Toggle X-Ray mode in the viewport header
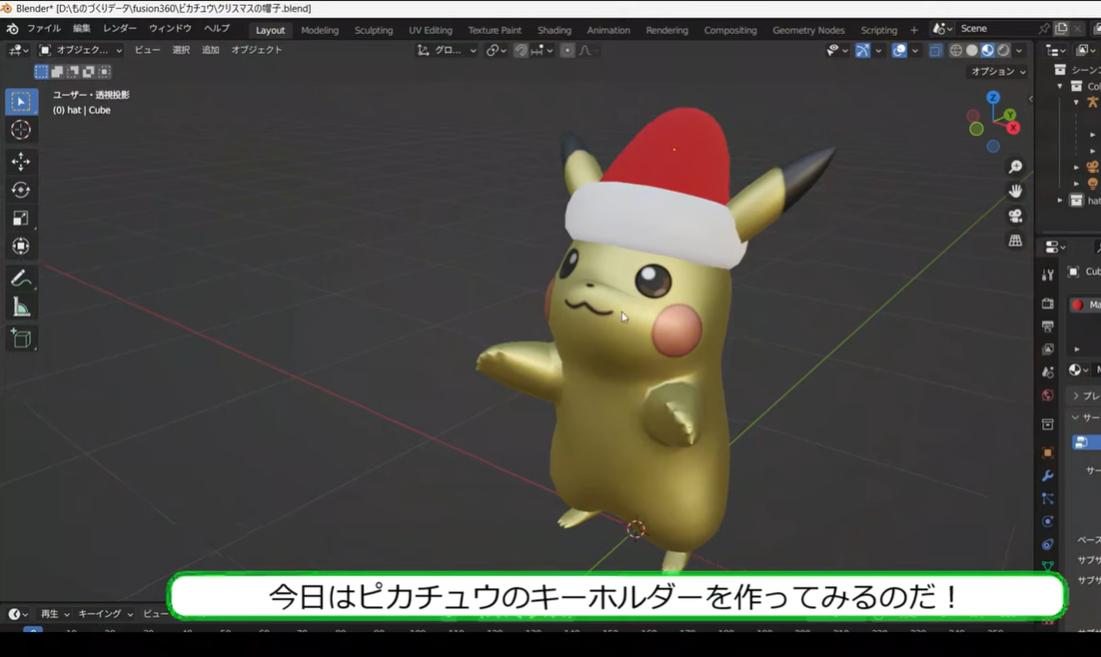 pyautogui.click(x=936, y=50)
